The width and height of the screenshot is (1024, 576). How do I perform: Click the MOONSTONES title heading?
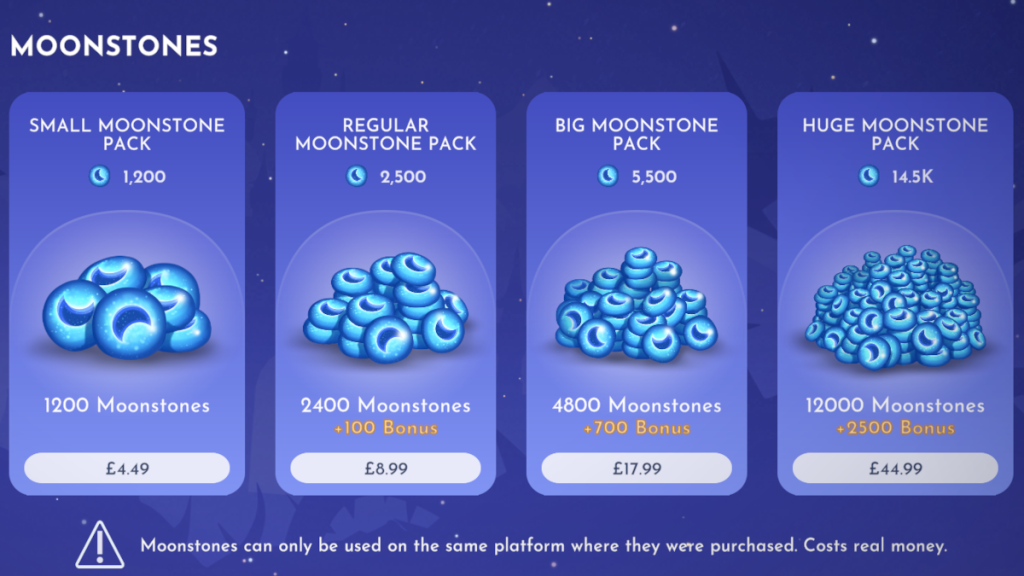113,46
